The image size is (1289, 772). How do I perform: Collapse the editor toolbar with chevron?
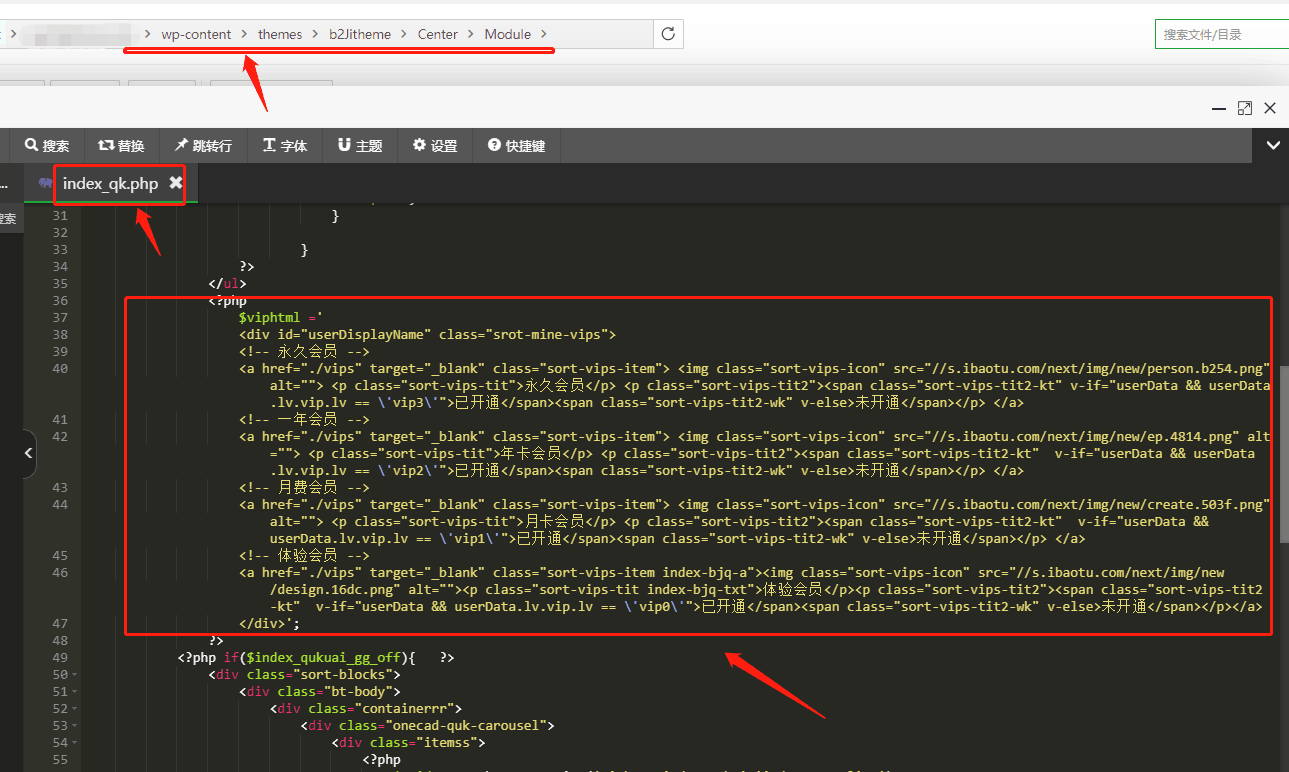[1273, 146]
